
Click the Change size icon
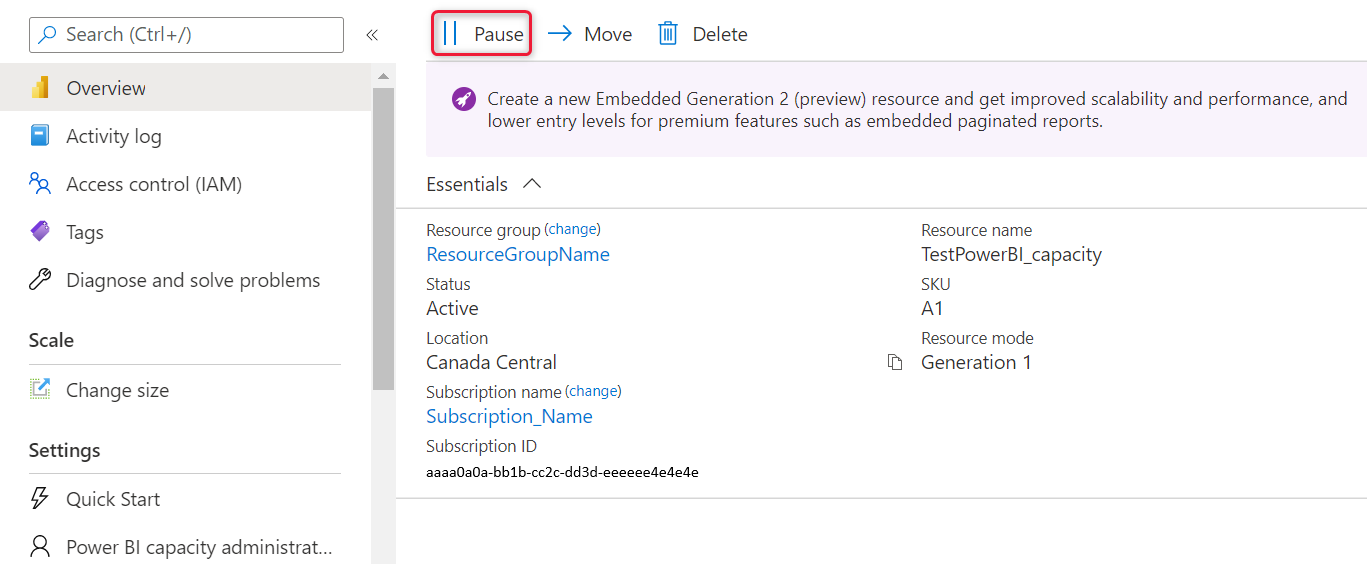(40, 390)
